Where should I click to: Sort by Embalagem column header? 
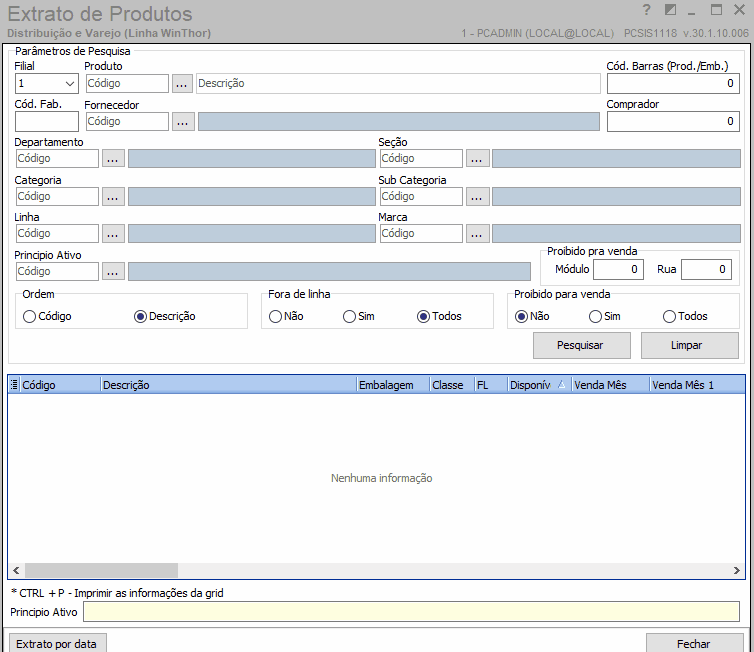(393, 385)
